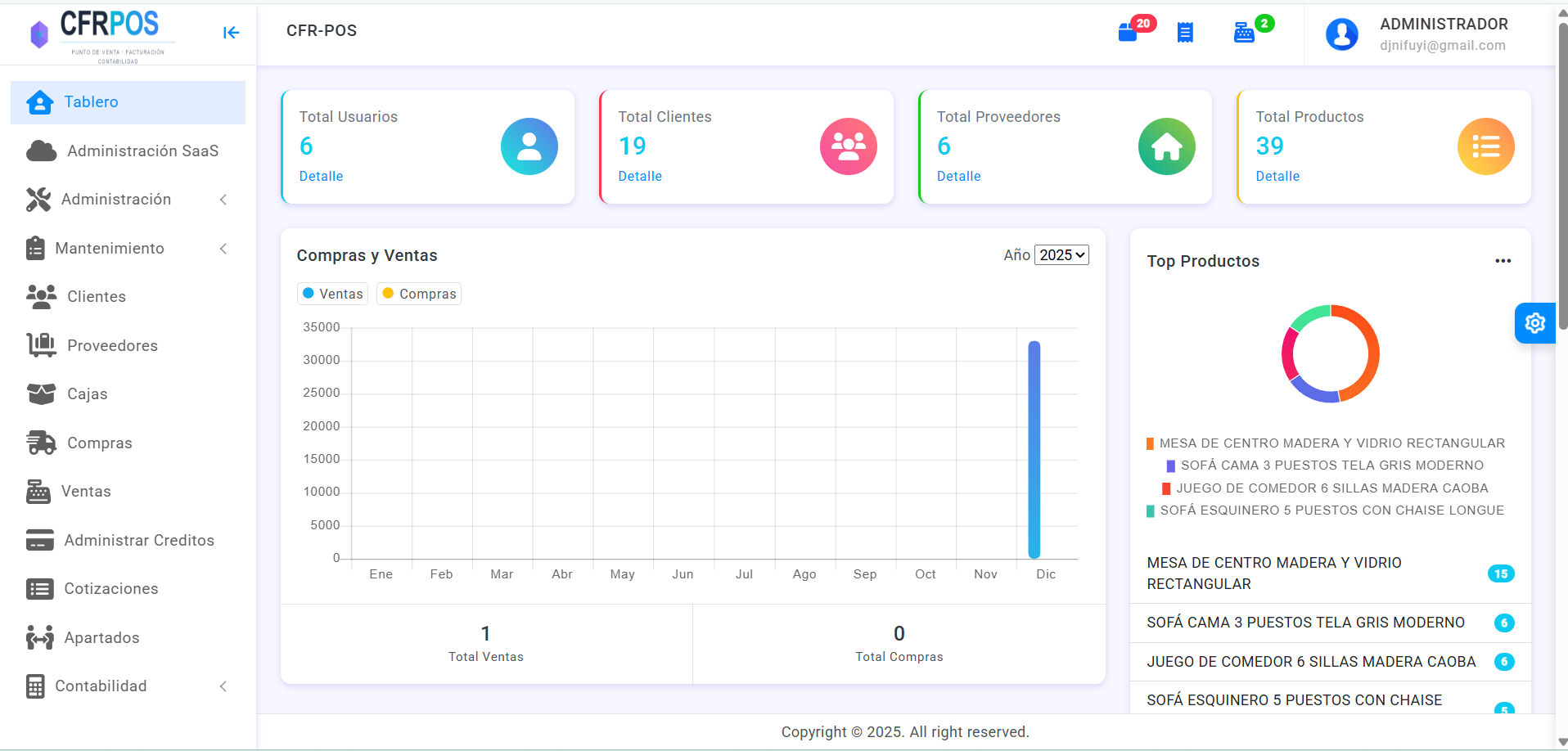Viewport: 1568px width, 751px height.
Task: Go to Tablero in the sidebar
Action: (x=128, y=102)
